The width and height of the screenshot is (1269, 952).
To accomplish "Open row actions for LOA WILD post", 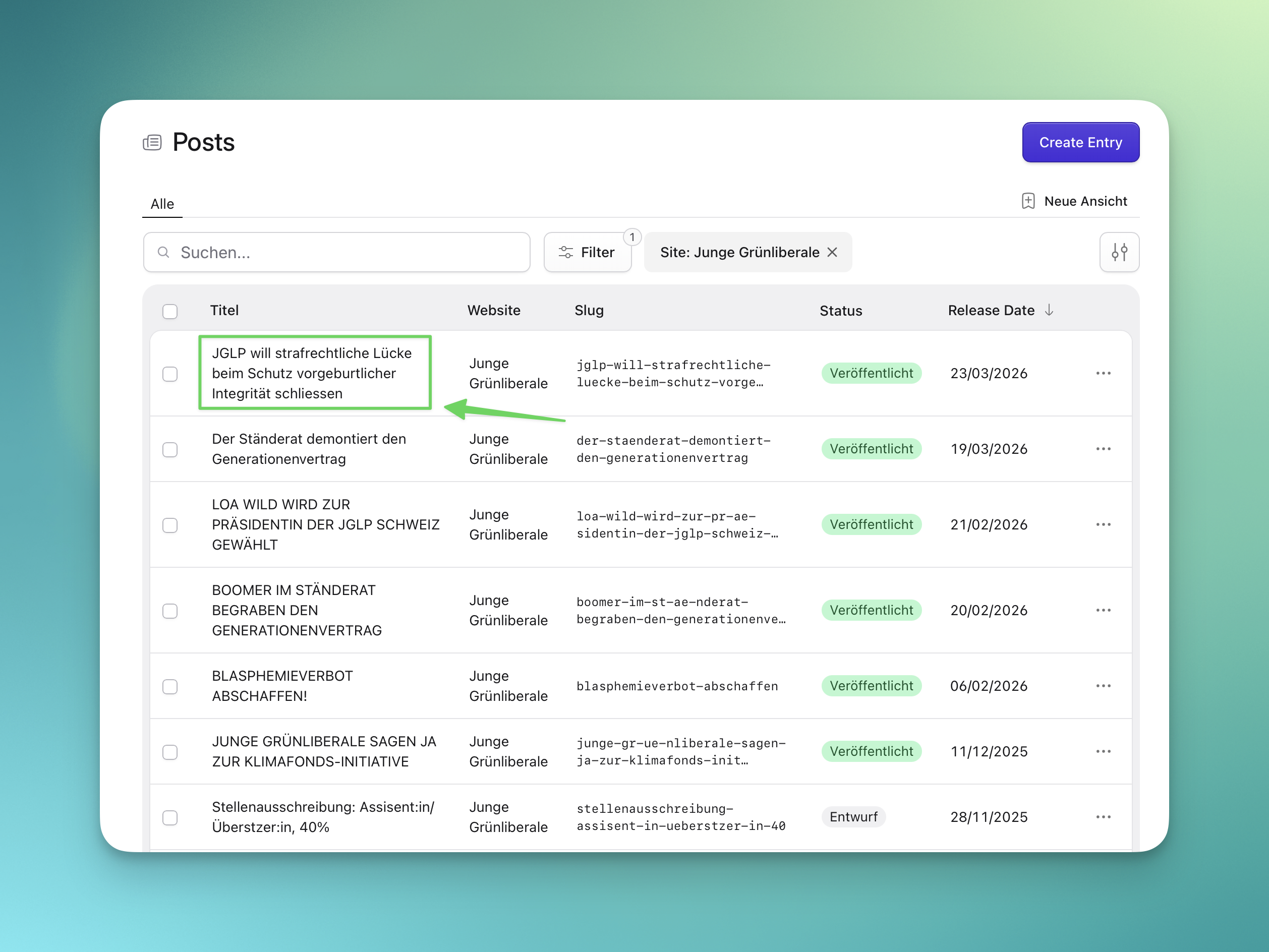I will [1103, 525].
